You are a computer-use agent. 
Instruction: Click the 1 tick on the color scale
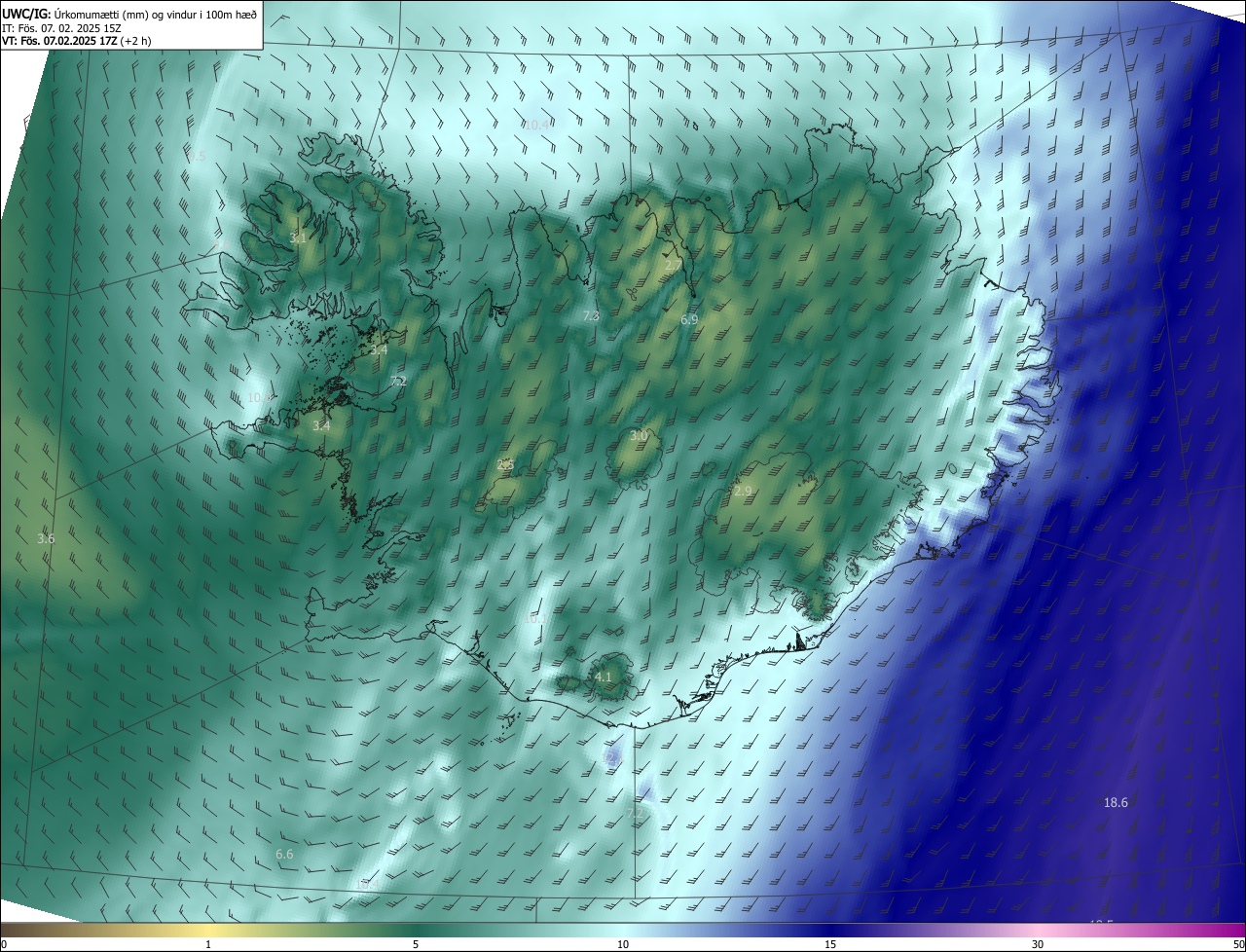click(208, 944)
